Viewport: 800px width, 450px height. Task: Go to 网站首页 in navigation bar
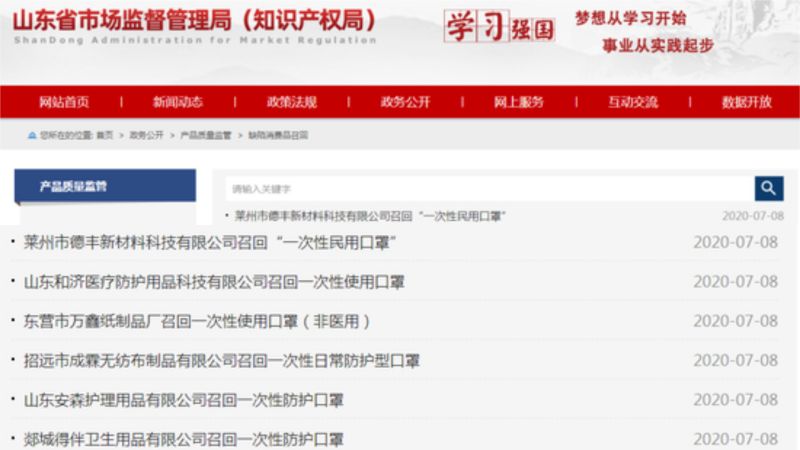pos(64,102)
